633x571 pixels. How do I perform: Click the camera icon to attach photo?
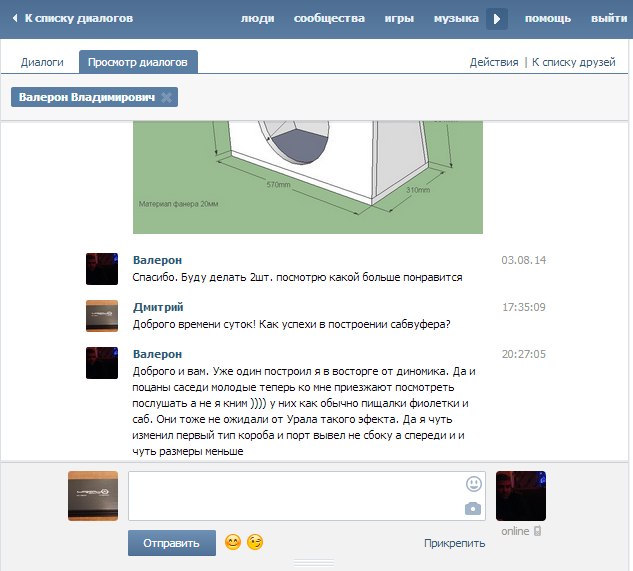point(473,508)
